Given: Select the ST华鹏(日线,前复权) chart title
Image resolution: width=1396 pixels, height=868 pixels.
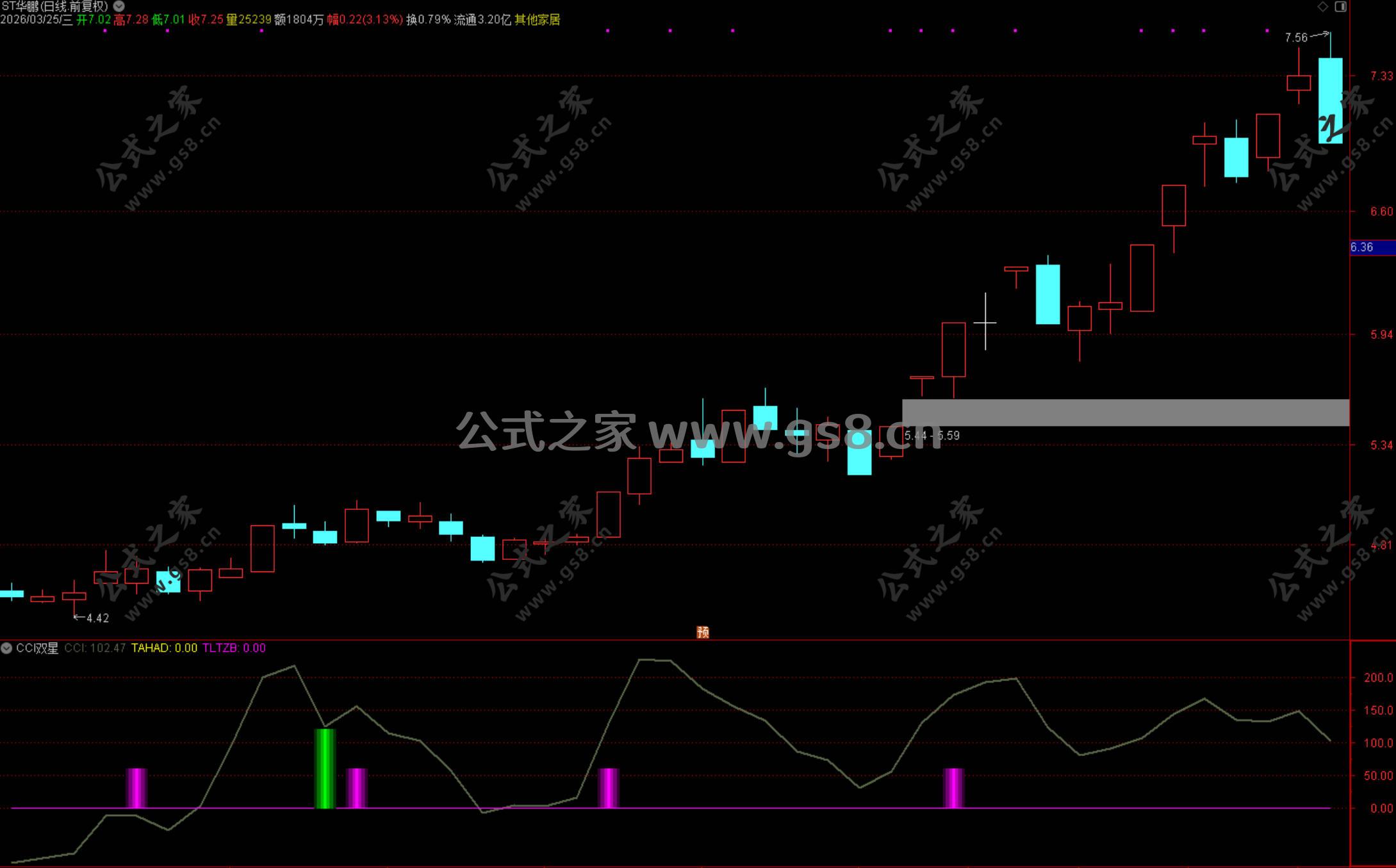Looking at the screenshot, I should click(55, 6).
